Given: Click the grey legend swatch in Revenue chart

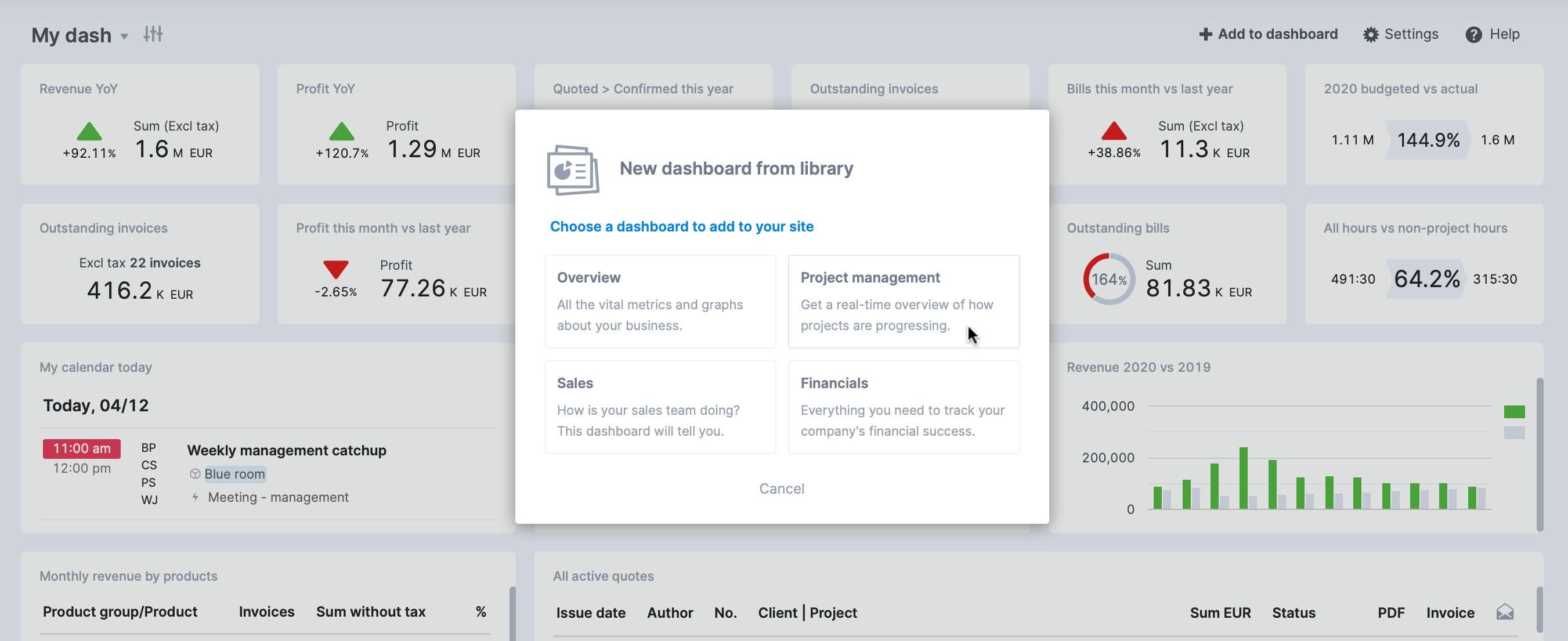Looking at the screenshot, I should coord(1514,433).
